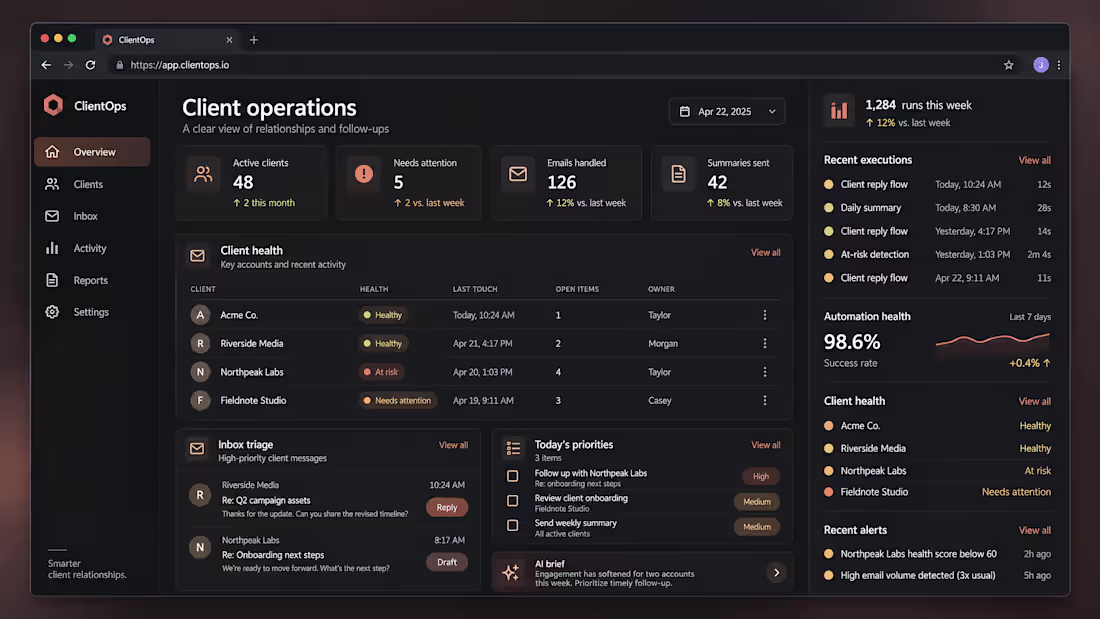Reply to the Q2 campaign assets message
1100x619 pixels.
pyautogui.click(x=447, y=507)
